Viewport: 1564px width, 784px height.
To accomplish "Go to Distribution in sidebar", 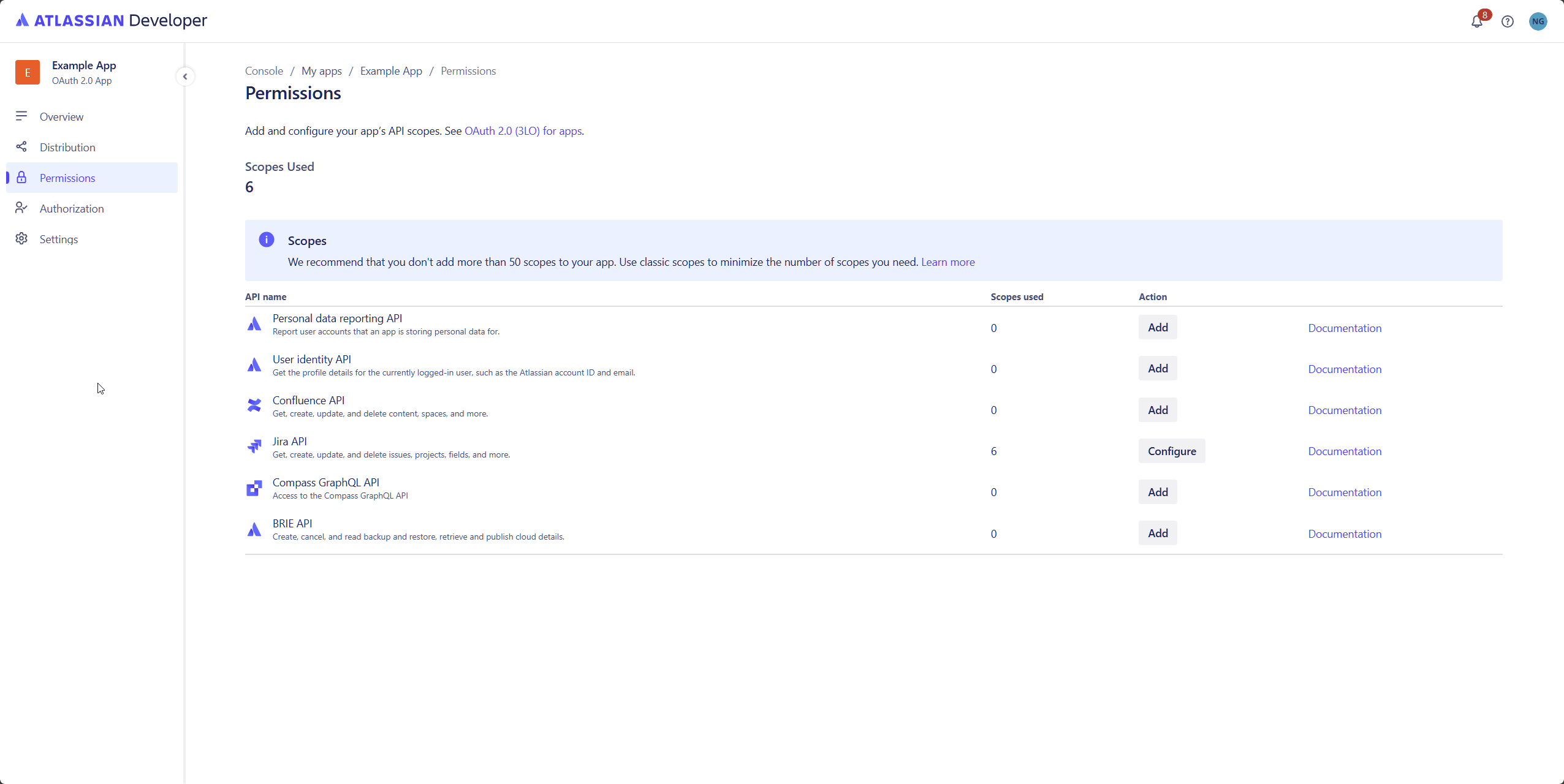I will pos(67,147).
